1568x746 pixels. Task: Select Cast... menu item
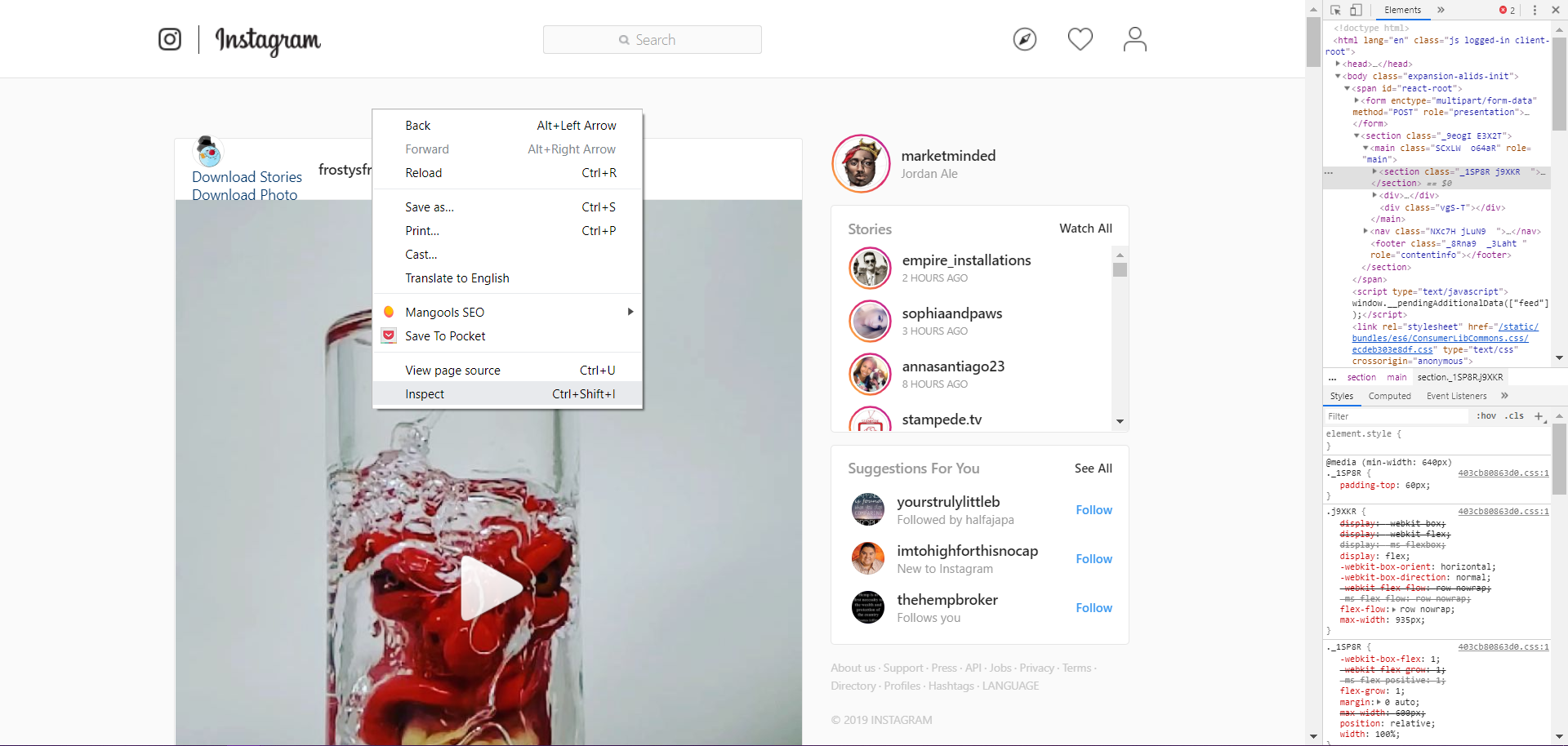coord(507,255)
